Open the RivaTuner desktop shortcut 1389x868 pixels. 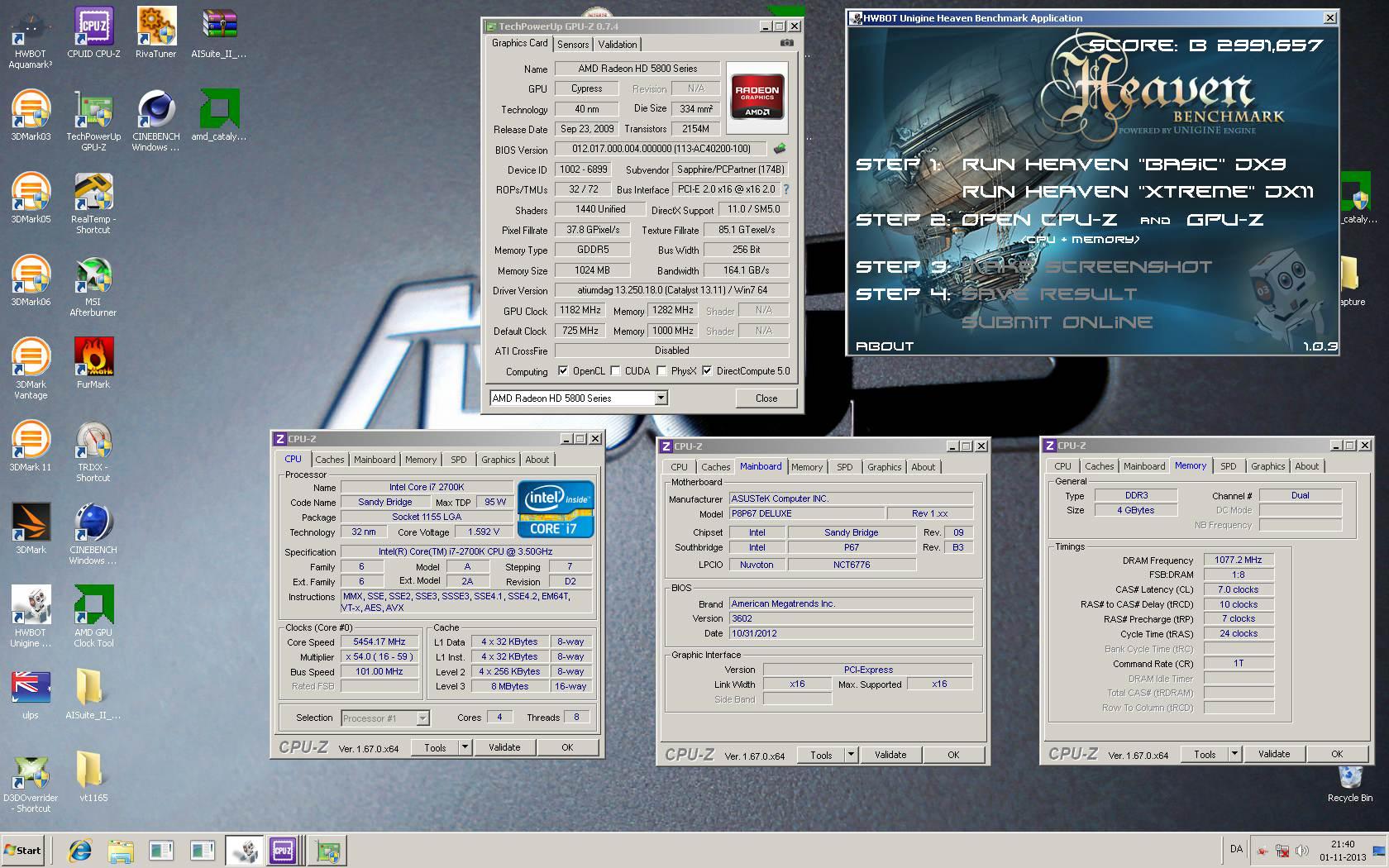pyautogui.click(x=156, y=33)
